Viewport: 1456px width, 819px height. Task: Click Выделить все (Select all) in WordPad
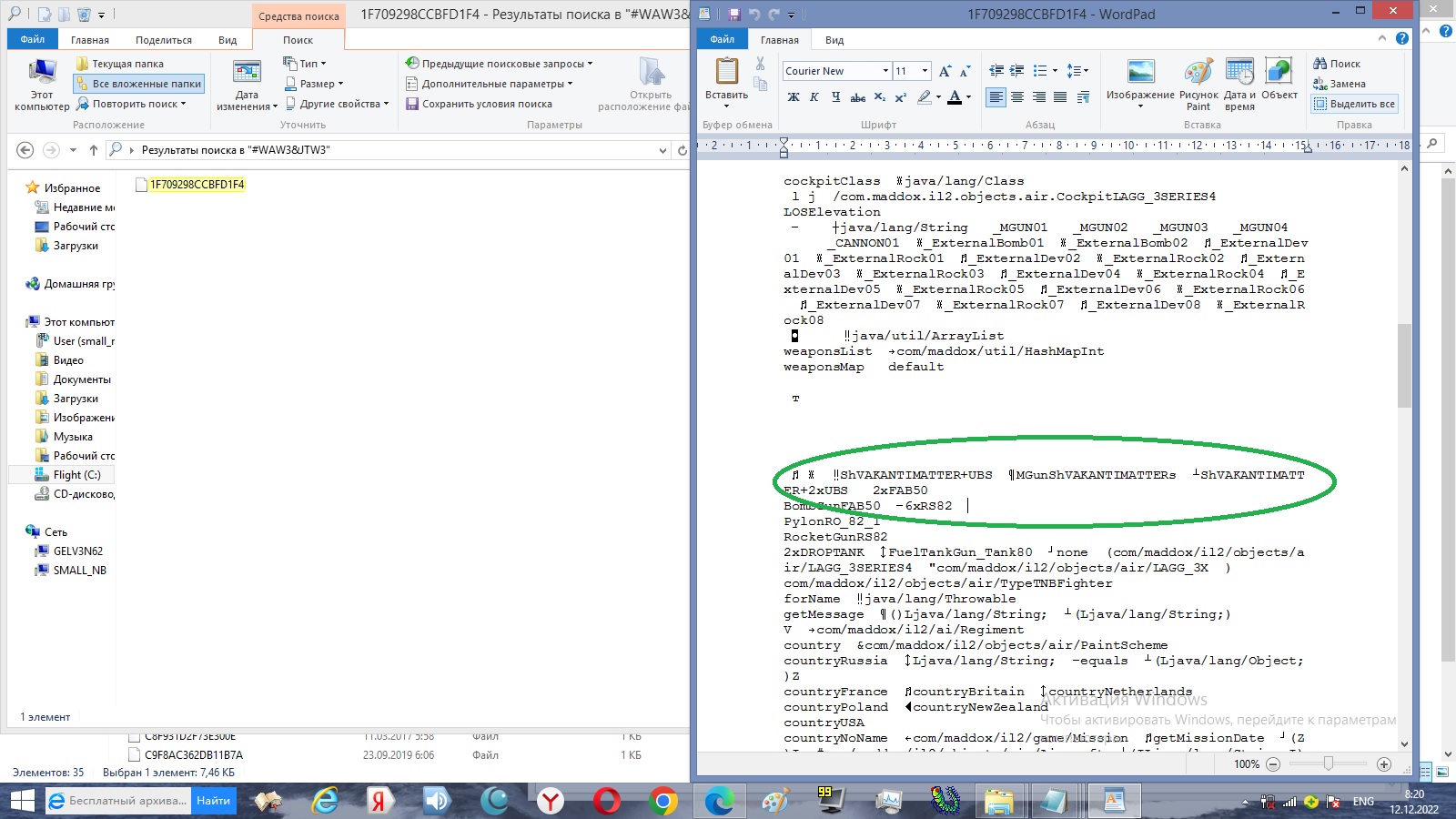[x=1354, y=104]
